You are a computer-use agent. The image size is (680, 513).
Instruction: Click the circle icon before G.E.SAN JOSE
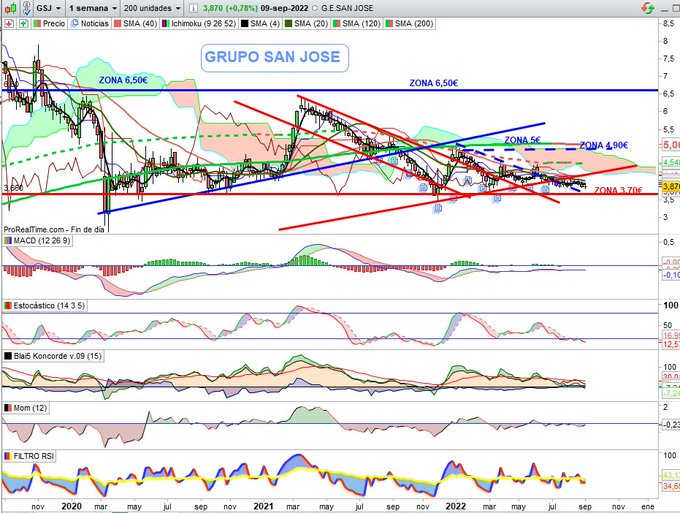click(x=314, y=8)
